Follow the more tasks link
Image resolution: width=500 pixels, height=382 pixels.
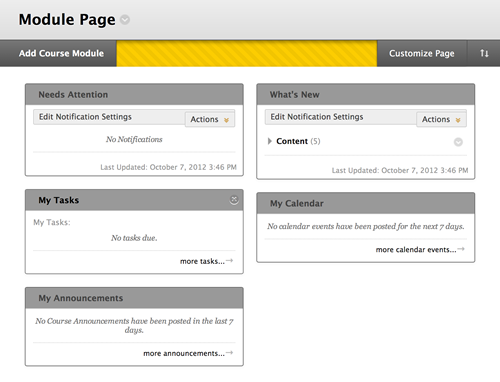206,261
